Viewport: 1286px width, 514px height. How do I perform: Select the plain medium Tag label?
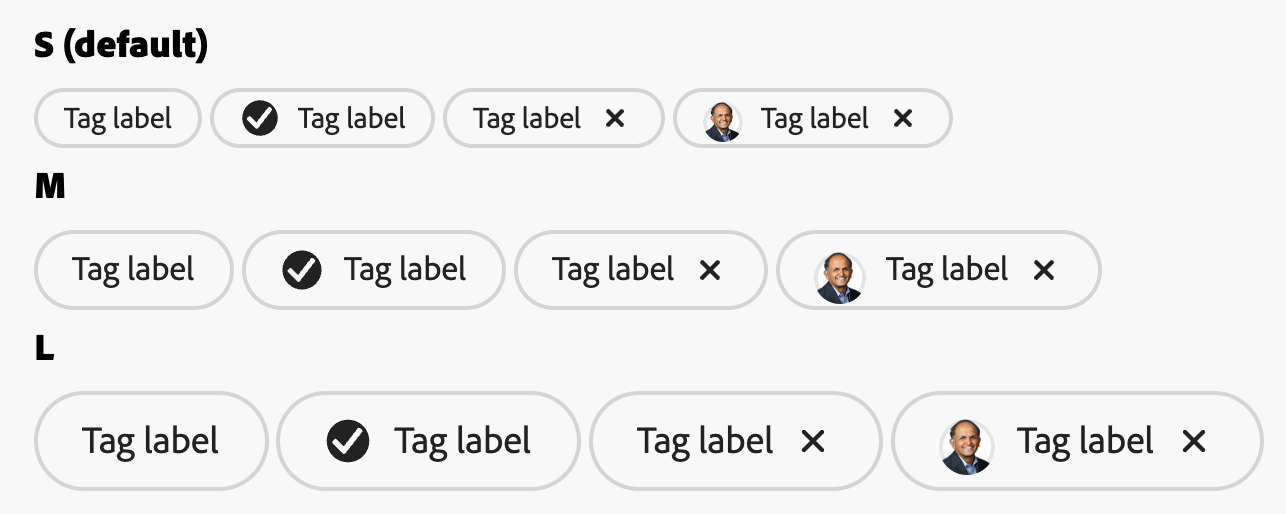tap(134, 270)
